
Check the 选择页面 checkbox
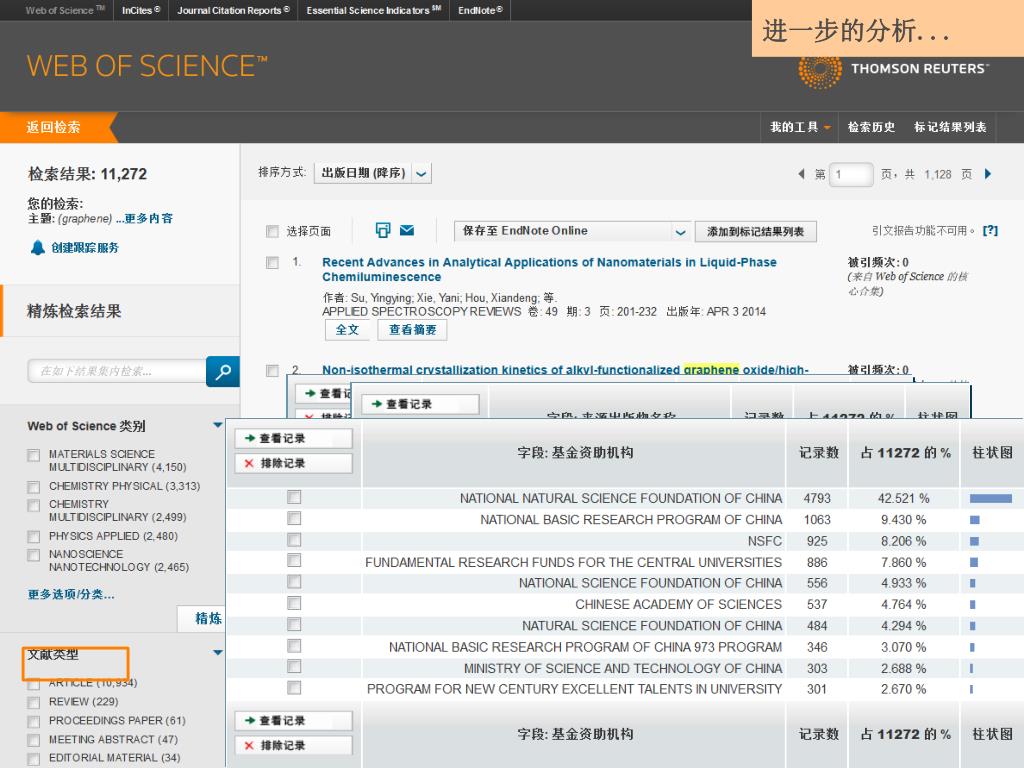pyautogui.click(x=272, y=231)
